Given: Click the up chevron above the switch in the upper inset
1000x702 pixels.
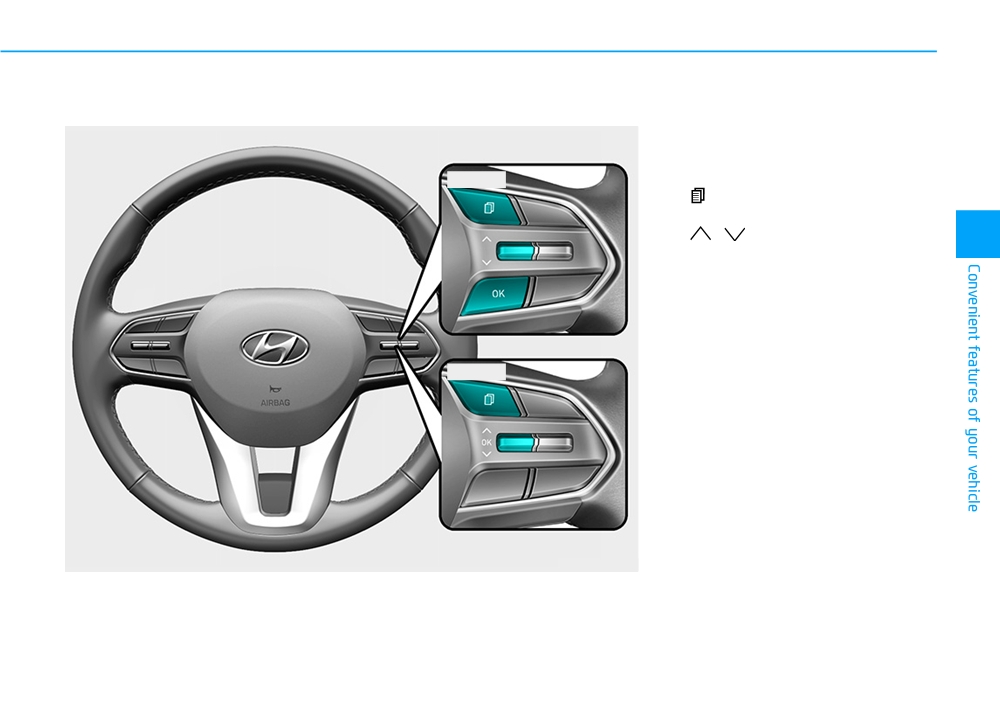Looking at the screenshot, I should (x=487, y=240).
